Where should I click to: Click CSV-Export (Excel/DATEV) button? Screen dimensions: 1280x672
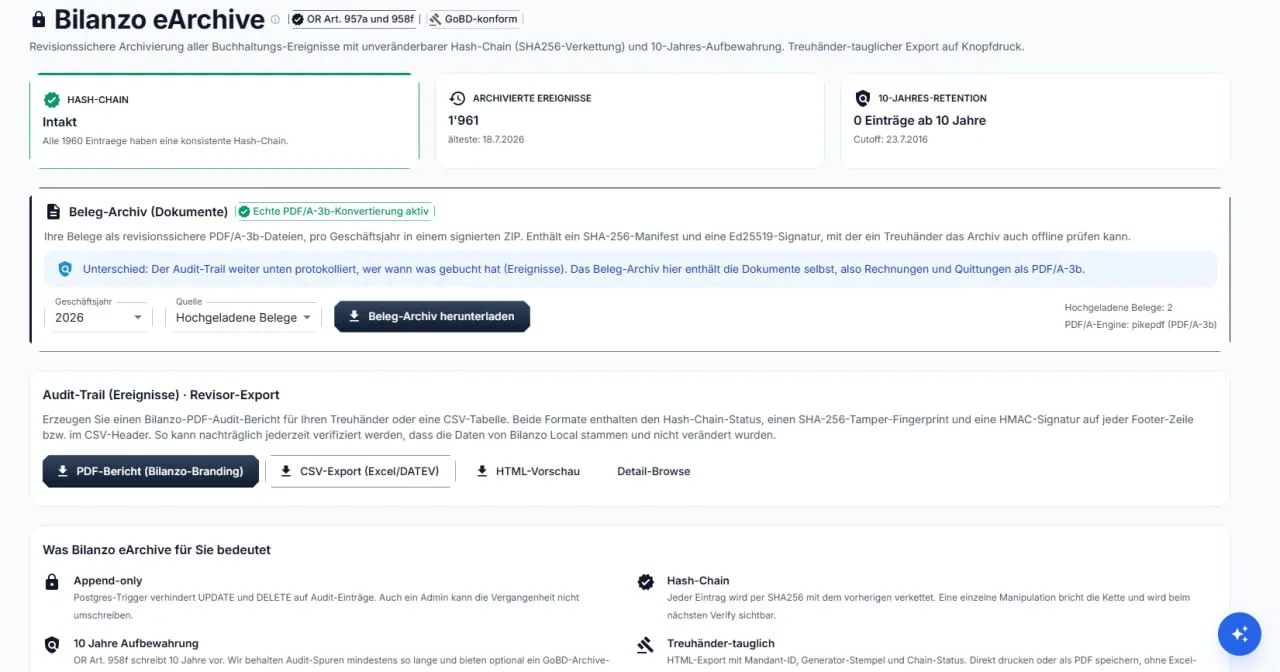click(x=360, y=471)
